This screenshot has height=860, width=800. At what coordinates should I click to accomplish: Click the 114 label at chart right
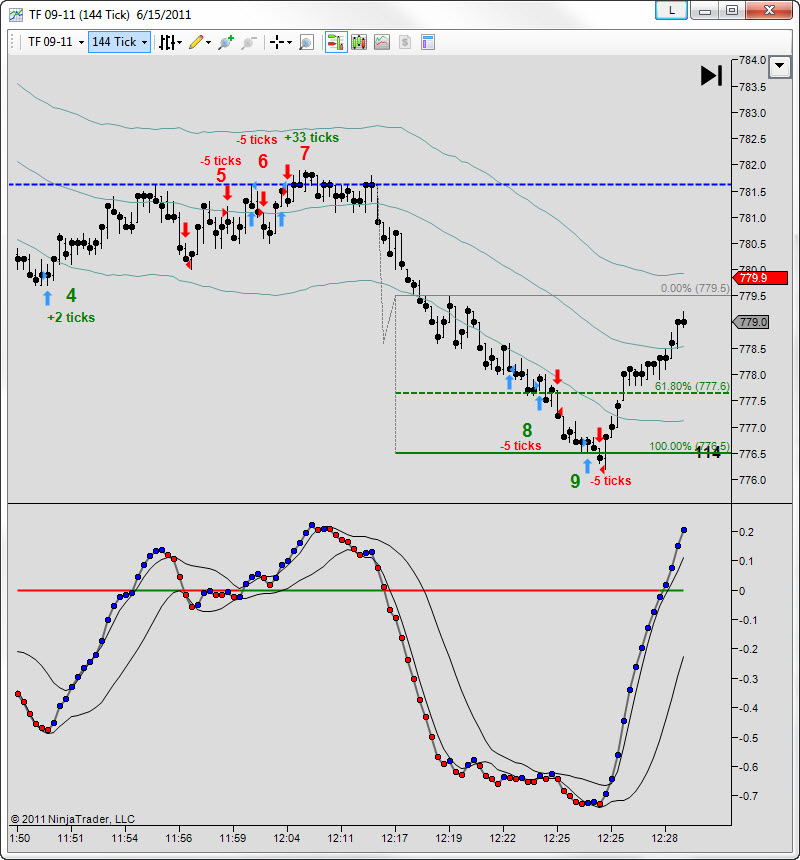coord(708,452)
